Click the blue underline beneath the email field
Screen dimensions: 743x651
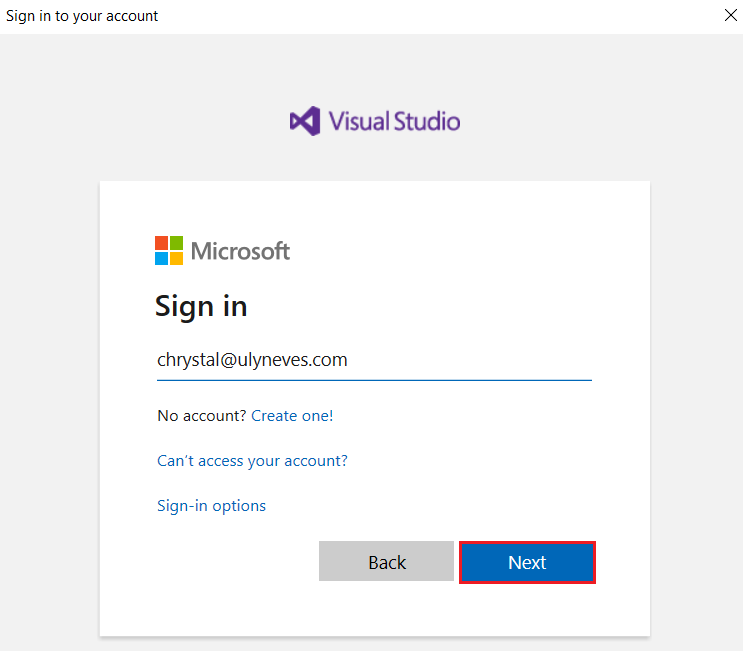coord(374,380)
